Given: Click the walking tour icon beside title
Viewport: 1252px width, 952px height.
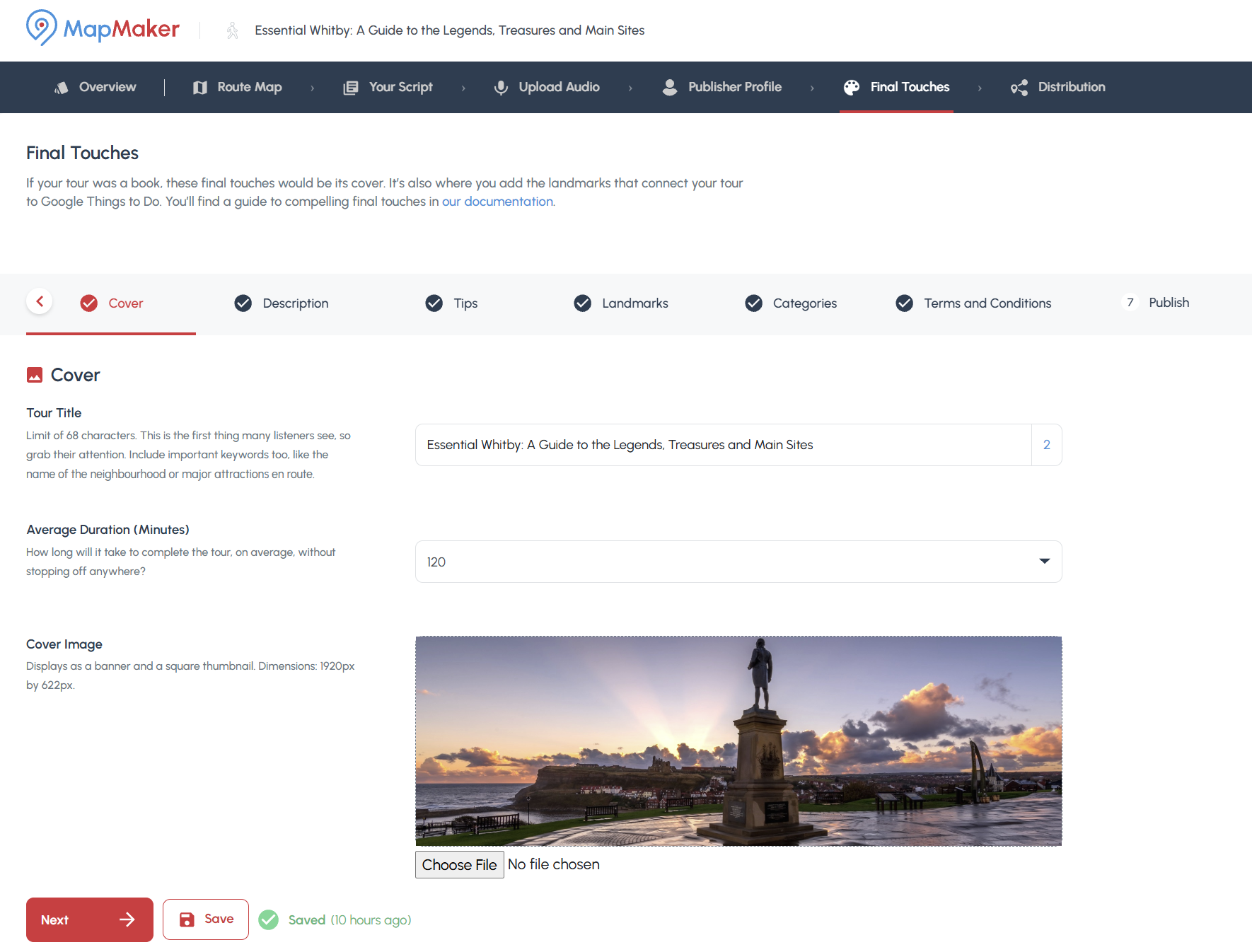Looking at the screenshot, I should coord(232,30).
